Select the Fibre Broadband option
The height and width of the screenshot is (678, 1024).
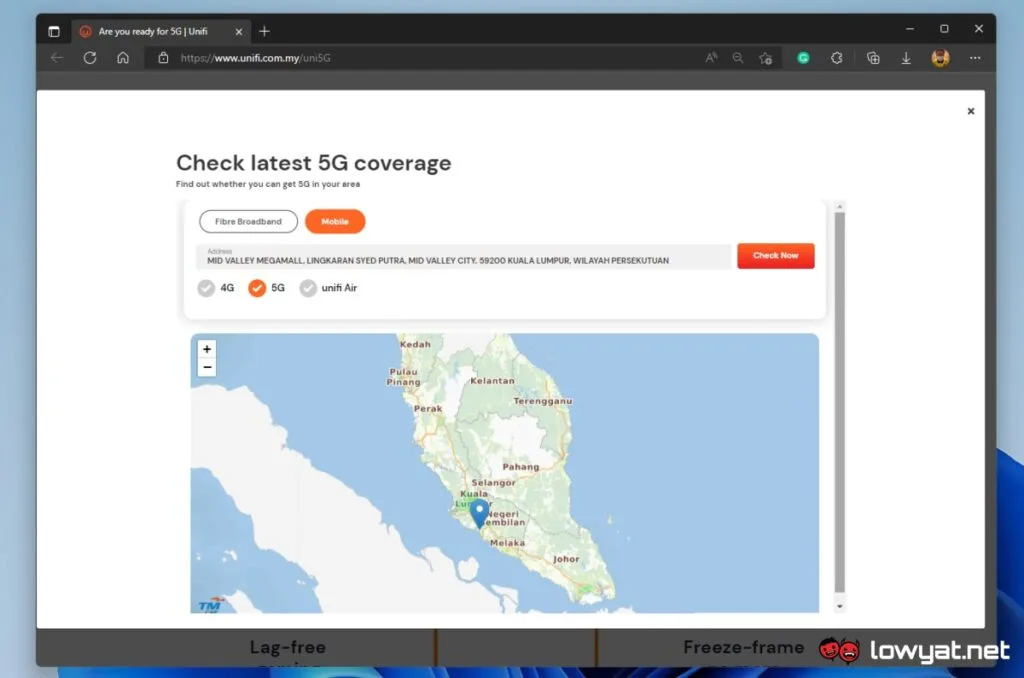tap(248, 221)
